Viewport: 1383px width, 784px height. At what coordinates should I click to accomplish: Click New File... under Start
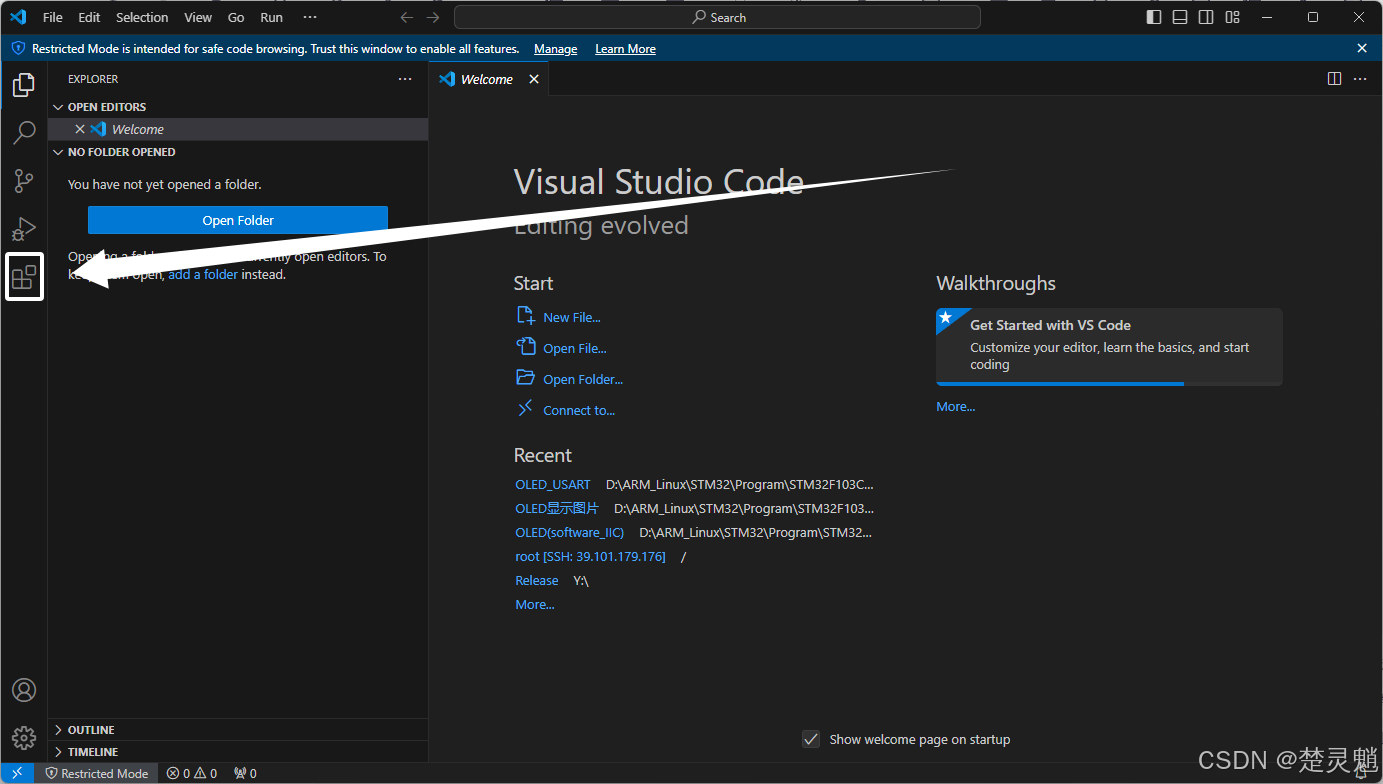pyautogui.click(x=558, y=317)
